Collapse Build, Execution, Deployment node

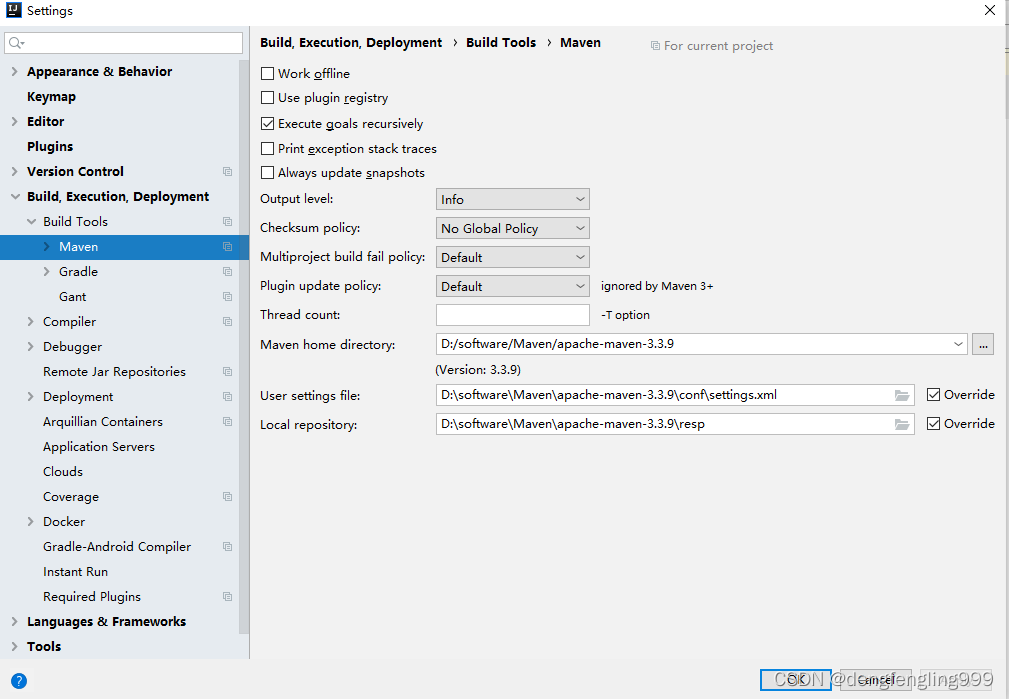tap(15, 196)
